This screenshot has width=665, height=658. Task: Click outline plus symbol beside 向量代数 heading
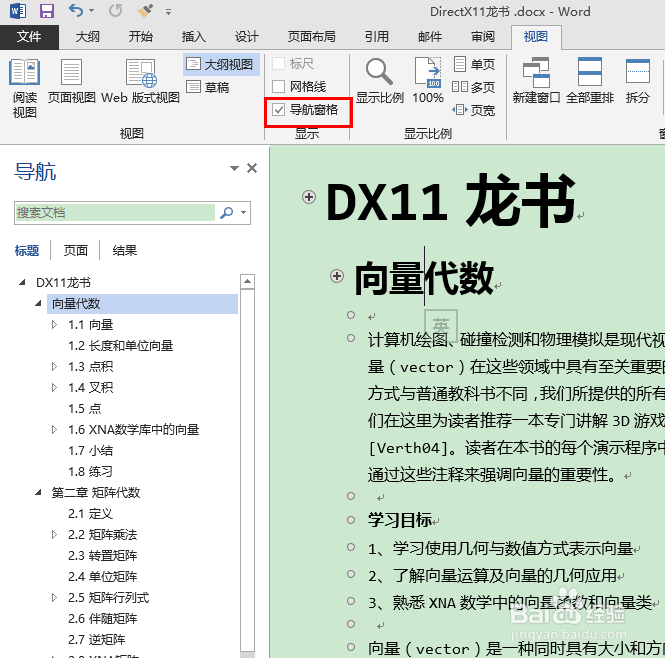click(337, 276)
